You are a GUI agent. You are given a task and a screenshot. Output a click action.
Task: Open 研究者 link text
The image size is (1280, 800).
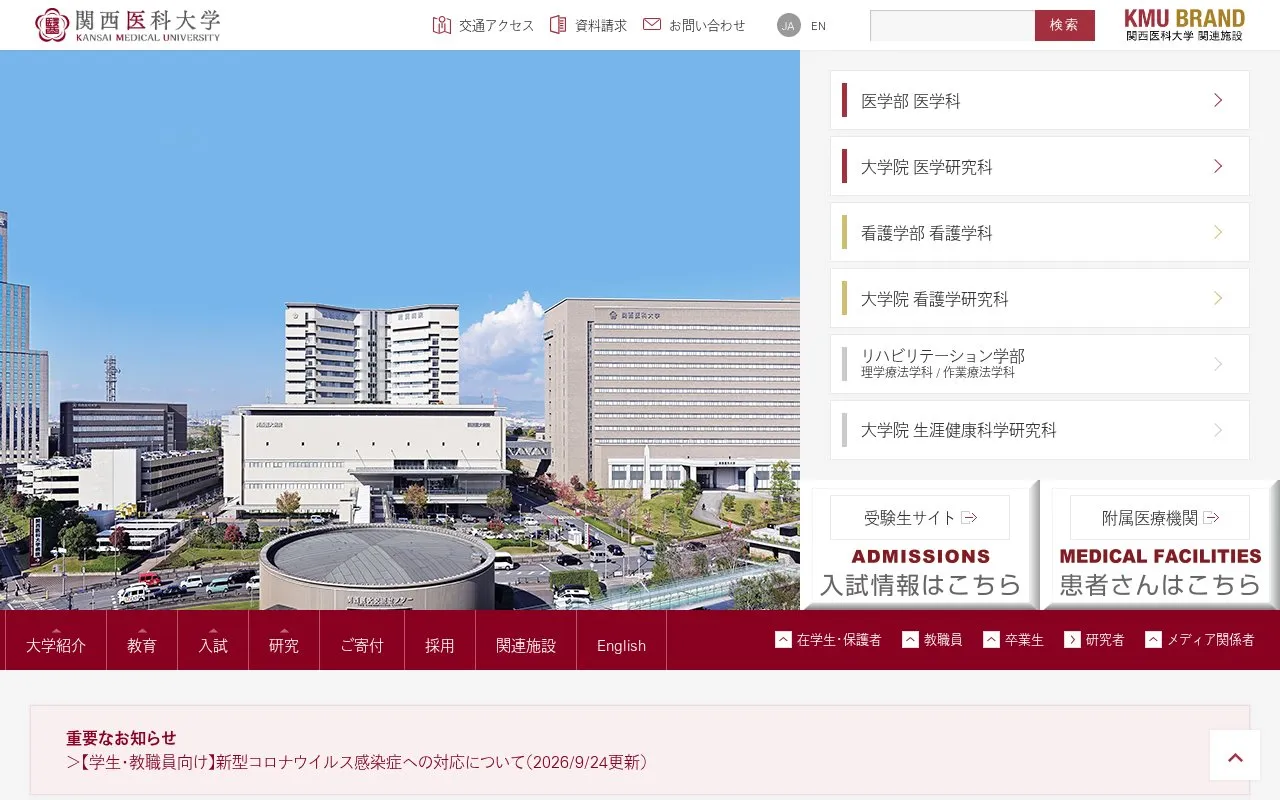pyautogui.click(x=1105, y=640)
